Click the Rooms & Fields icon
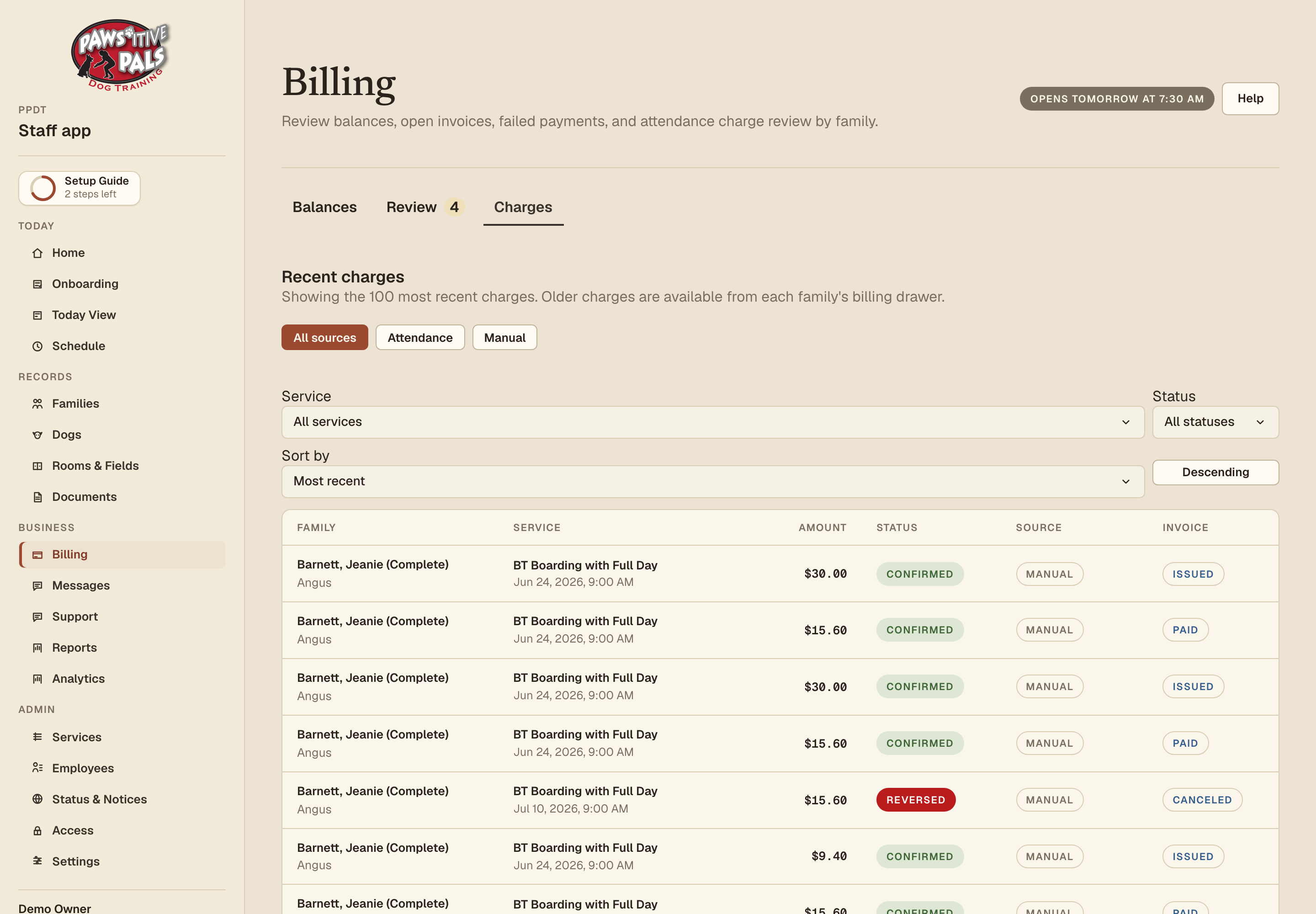The height and width of the screenshot is (914, 1316). 37,466
